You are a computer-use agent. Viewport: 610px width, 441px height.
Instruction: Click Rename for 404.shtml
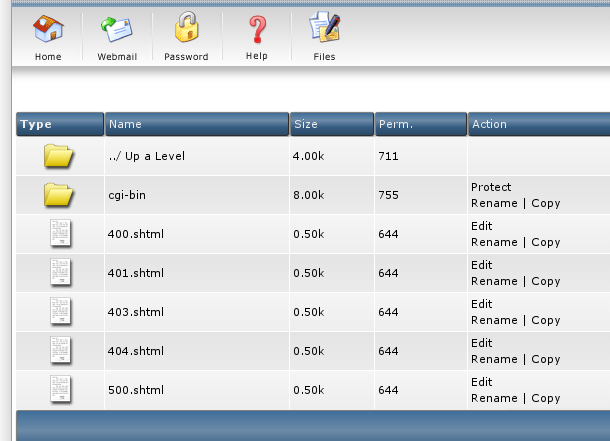494,359
